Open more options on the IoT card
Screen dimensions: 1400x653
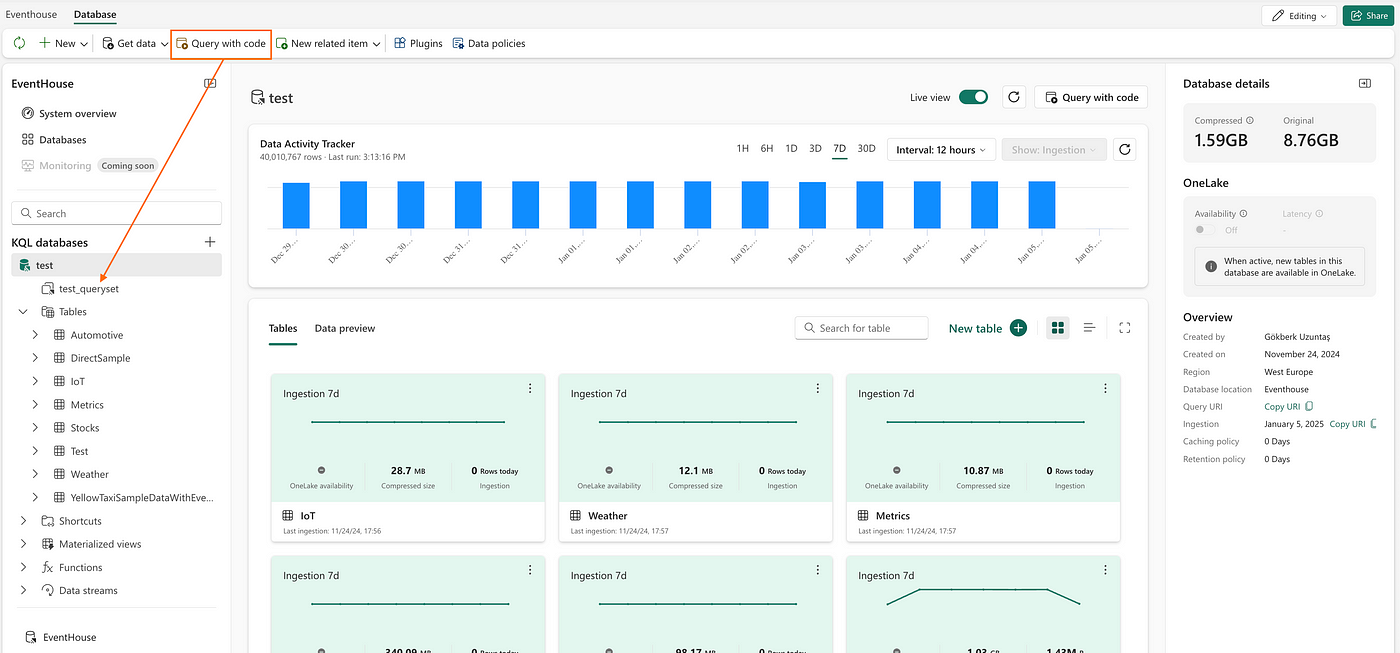pyautogui.click(x=530, y=388)
